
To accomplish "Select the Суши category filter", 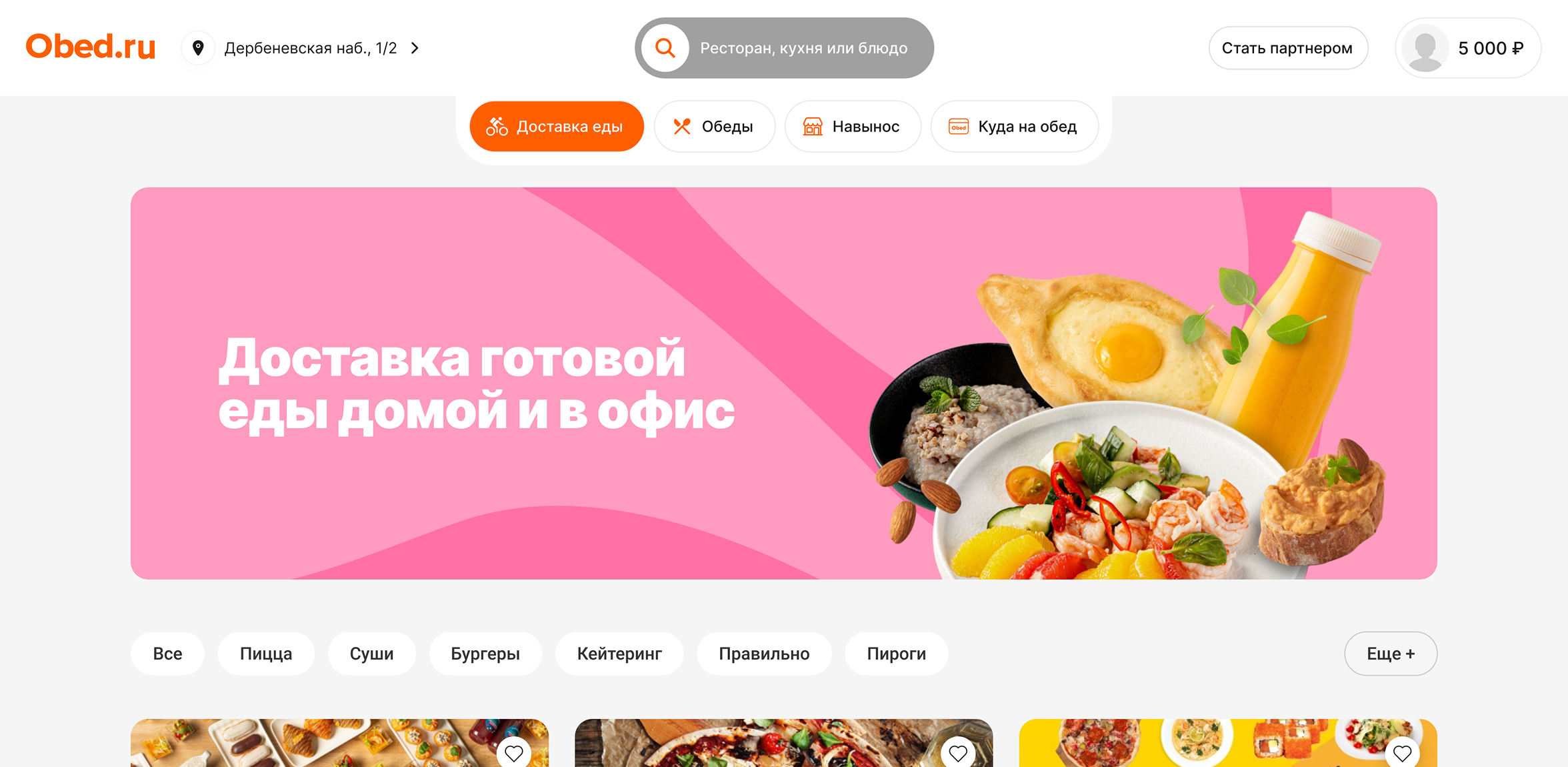I will (371, 654).
